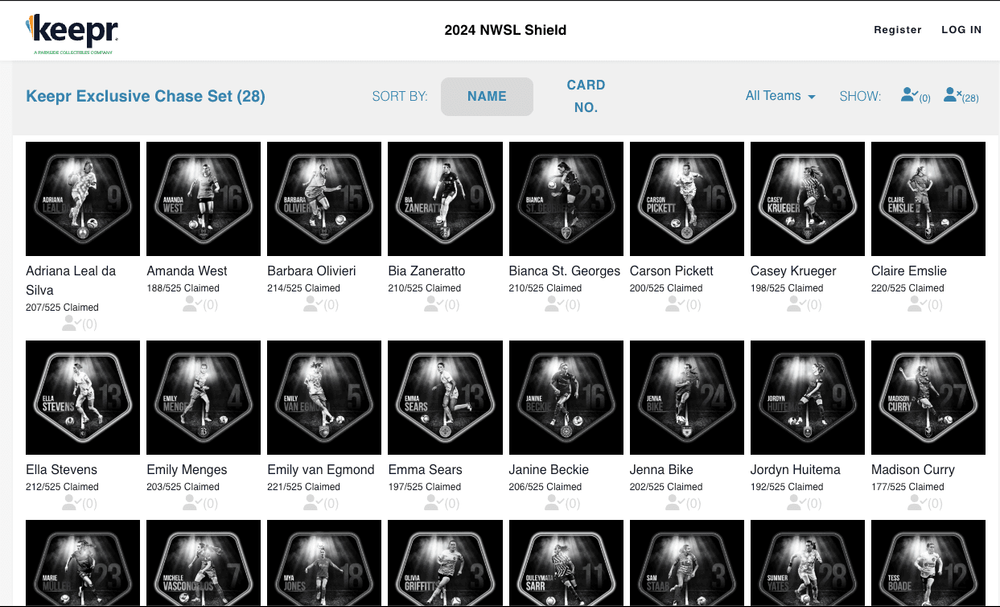Open Amanda West card image
The width and height of the screenshot is (1000, 607).
tap(203, 199)
